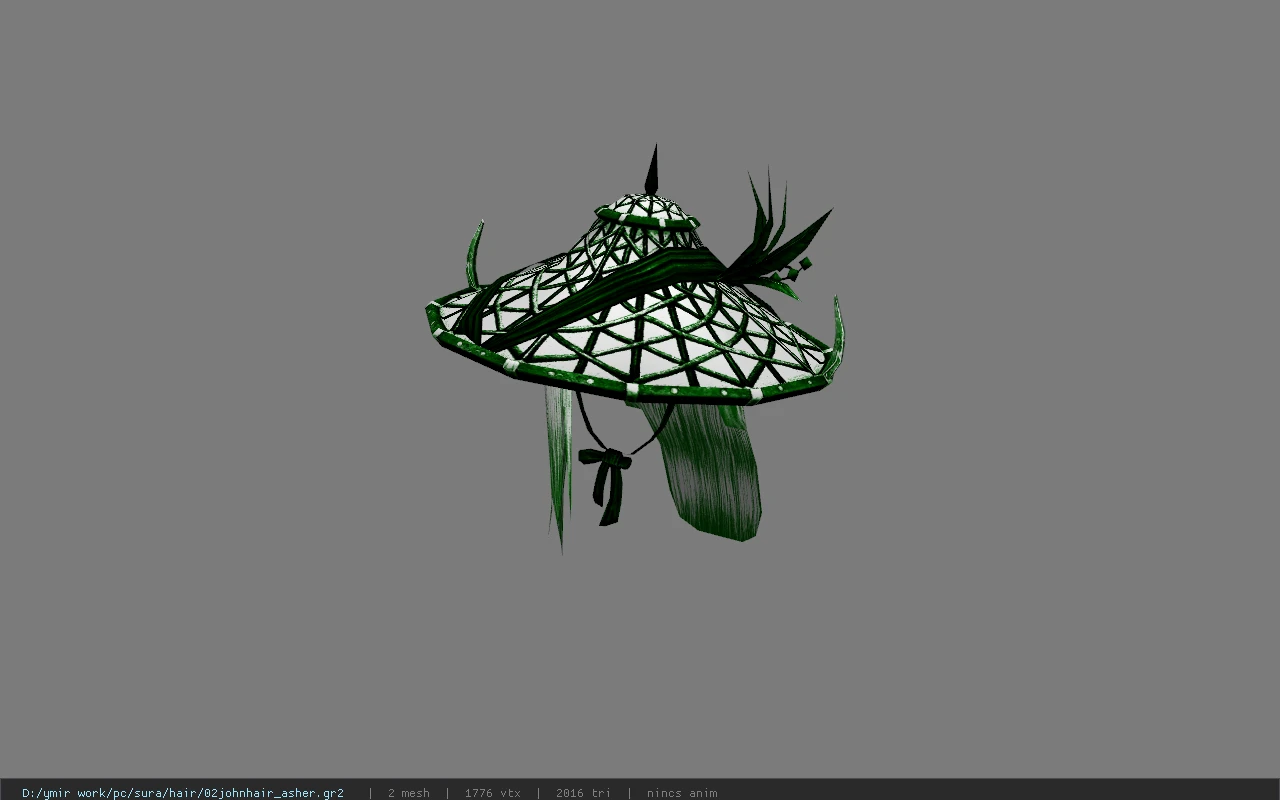Click the black spike on top of hat

(652, 170)
